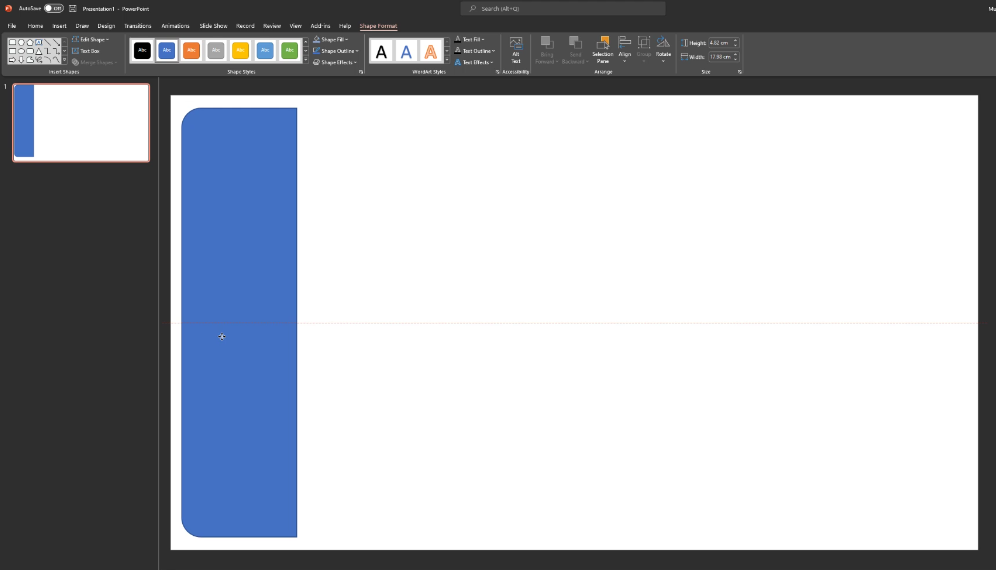Select the Shape Format tab
This screenshot has width=996, height=570.
pos(378,26)
